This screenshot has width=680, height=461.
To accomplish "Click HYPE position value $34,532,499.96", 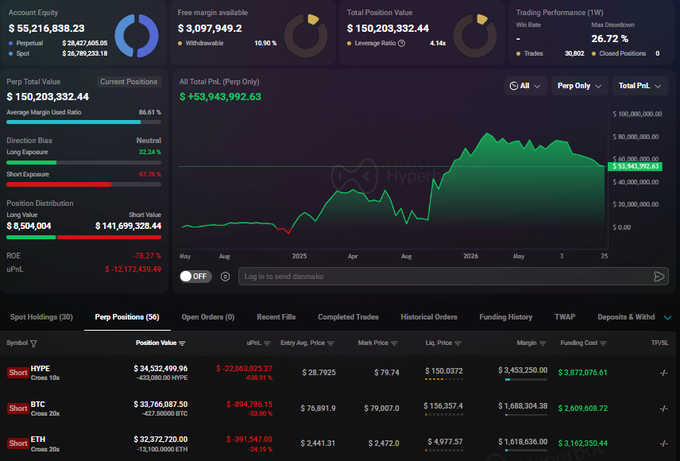I will [x=160, y=369].
